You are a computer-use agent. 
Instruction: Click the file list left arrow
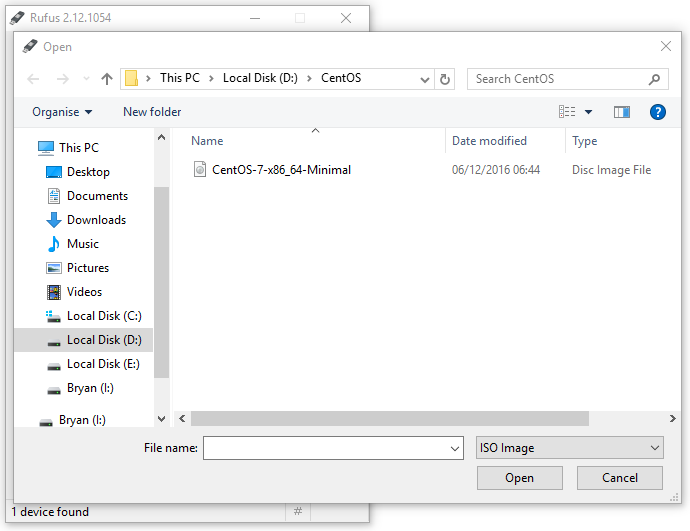pos(182,418)
